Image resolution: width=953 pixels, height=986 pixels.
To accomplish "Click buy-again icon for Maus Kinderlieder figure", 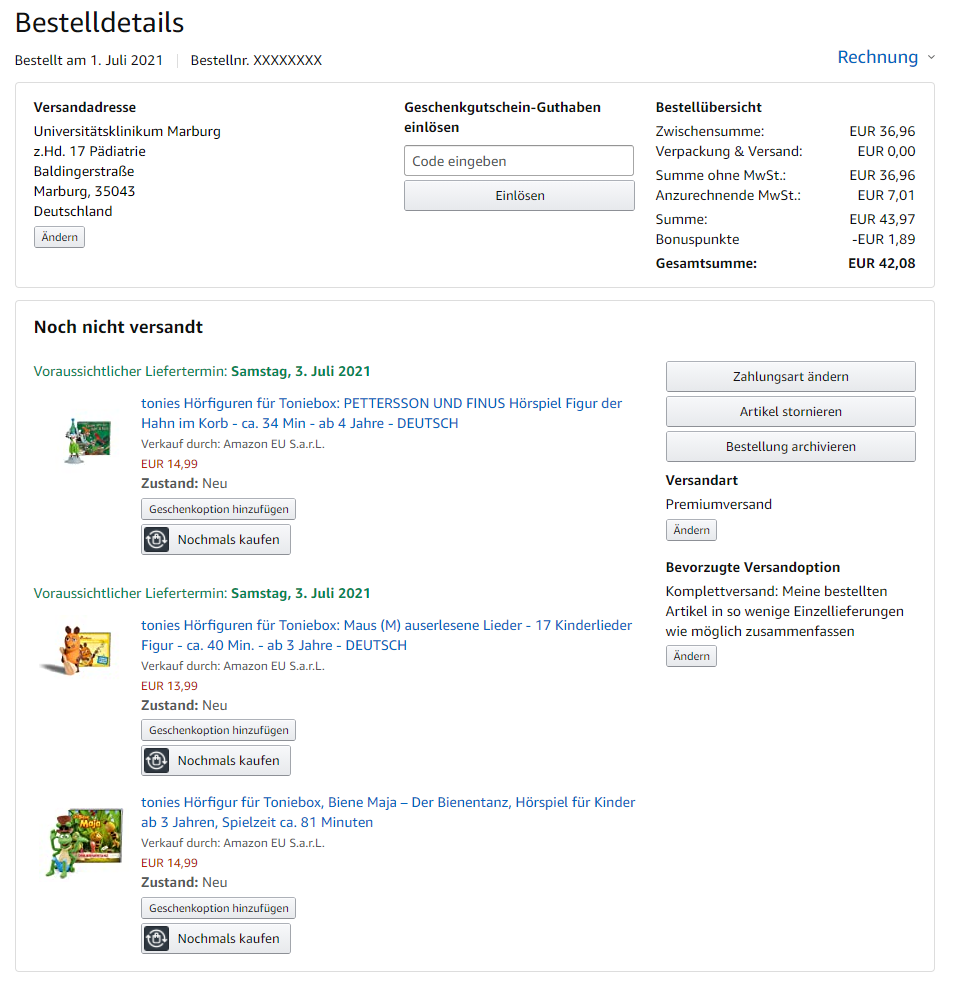I will [x=157, y=760].
